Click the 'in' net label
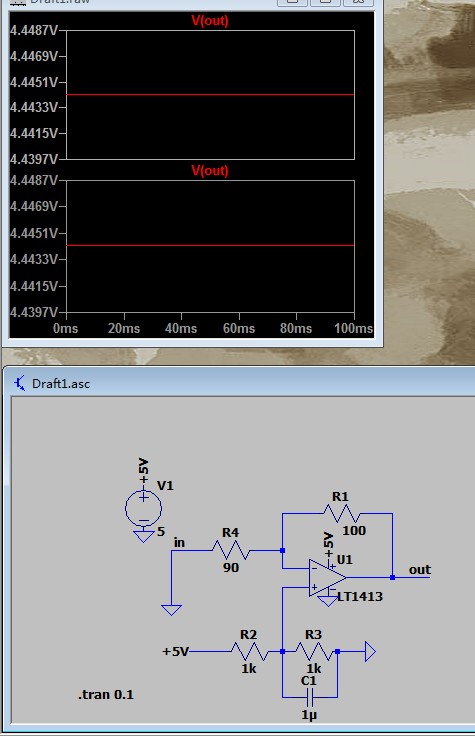This screenshot has width=475, height=736. pyautogui.click(x=179, y=543)
